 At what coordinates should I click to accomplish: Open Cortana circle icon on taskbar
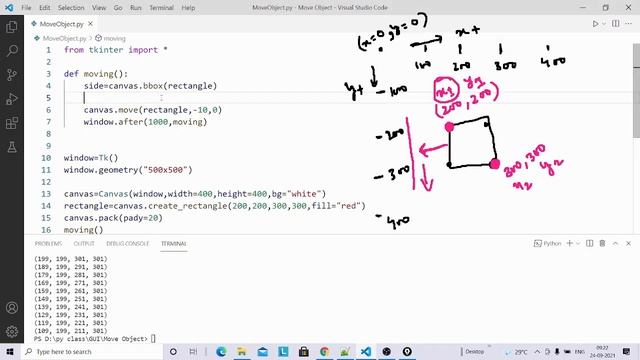pos(173,351)
